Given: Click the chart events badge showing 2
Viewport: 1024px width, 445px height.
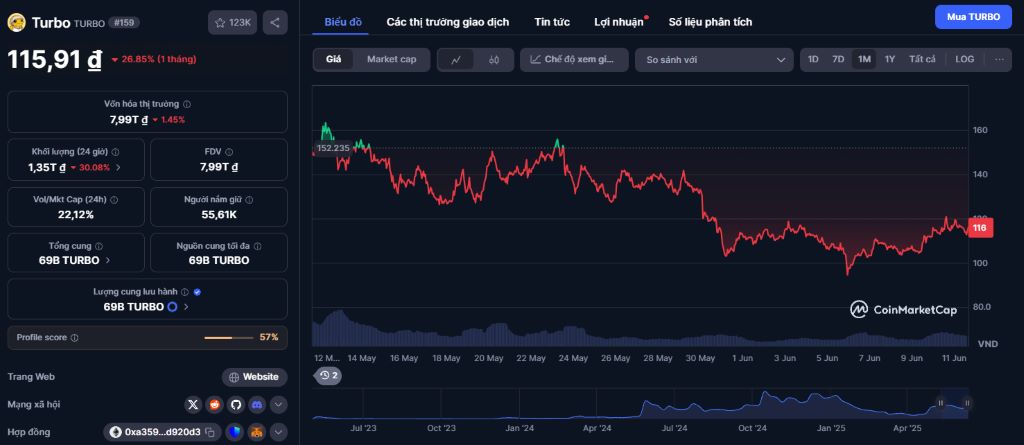Looking at the screenshot, I should point(329,375).
